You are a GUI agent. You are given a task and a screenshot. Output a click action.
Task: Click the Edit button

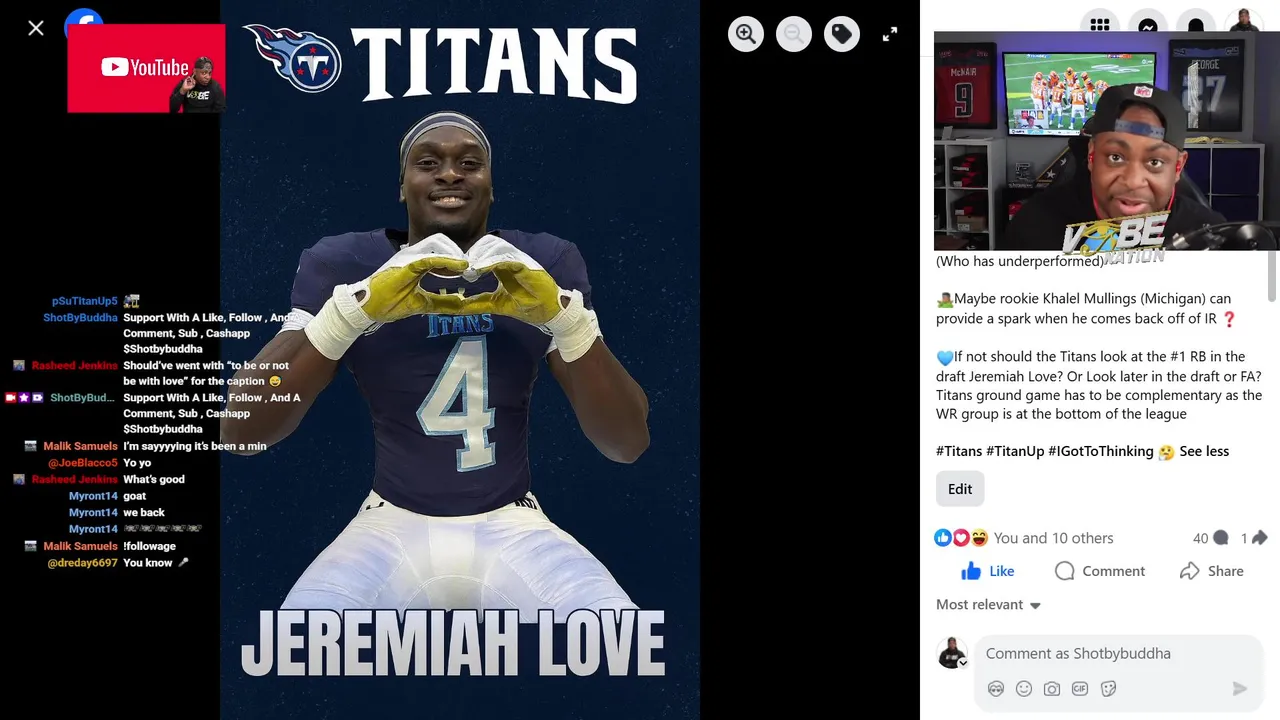[x=960, y=489]
